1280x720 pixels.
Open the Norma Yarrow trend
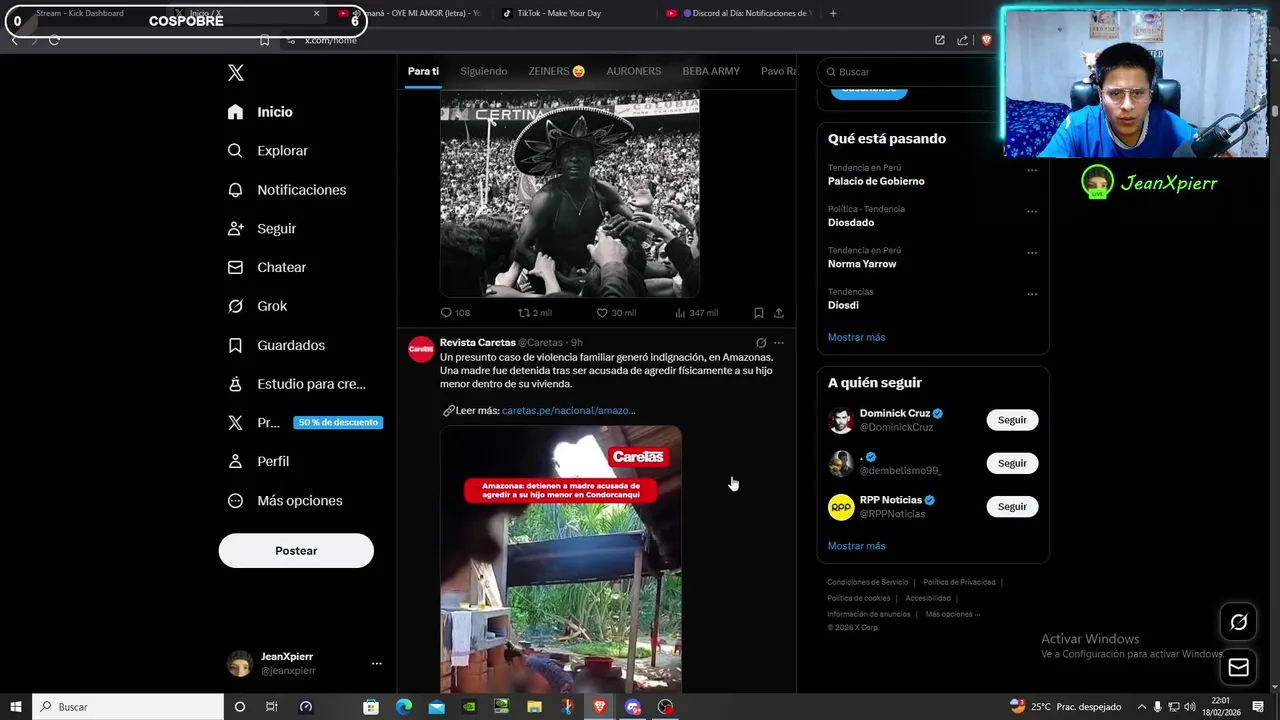click(862, 264)
